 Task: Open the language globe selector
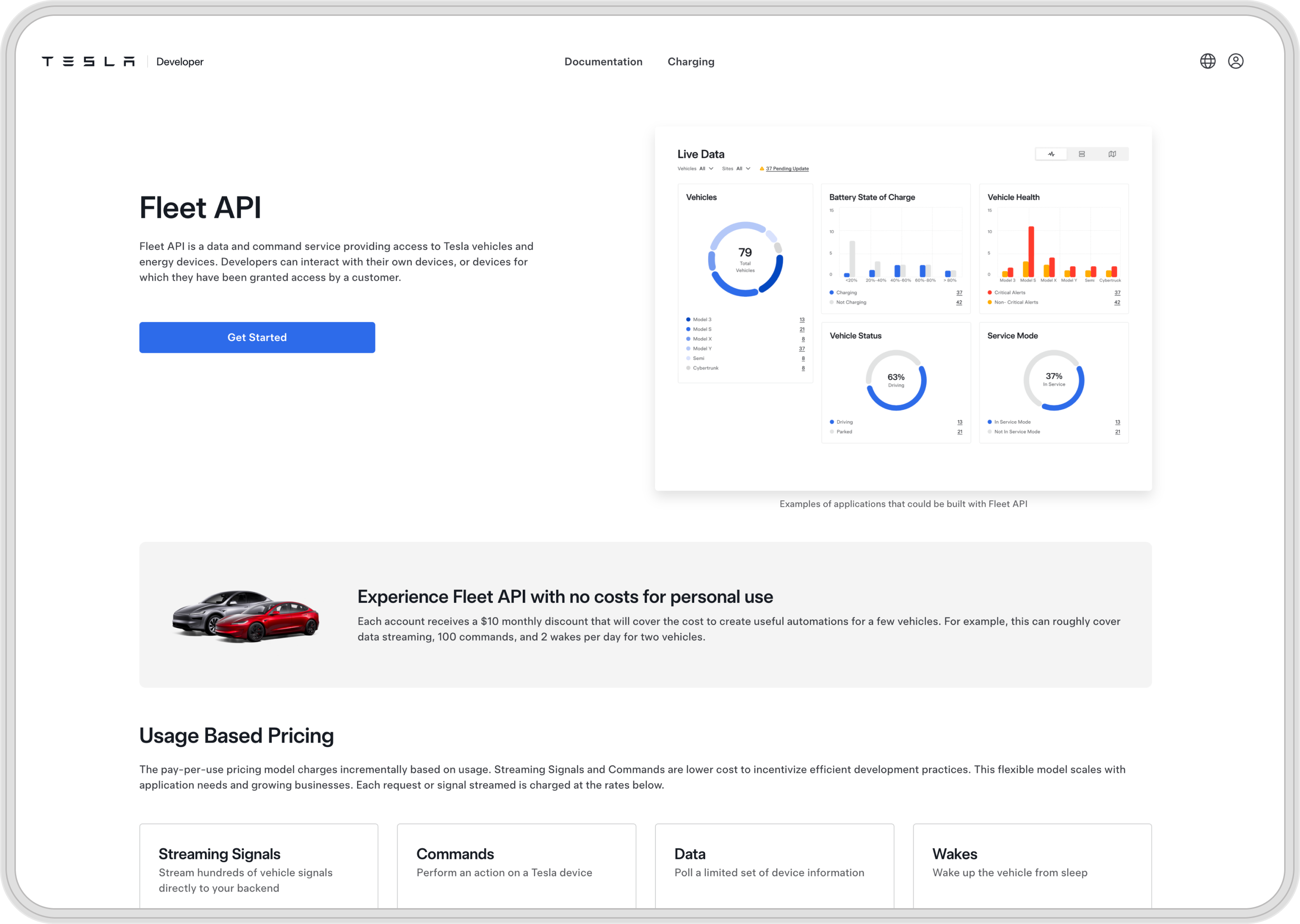click(1207, 61)
